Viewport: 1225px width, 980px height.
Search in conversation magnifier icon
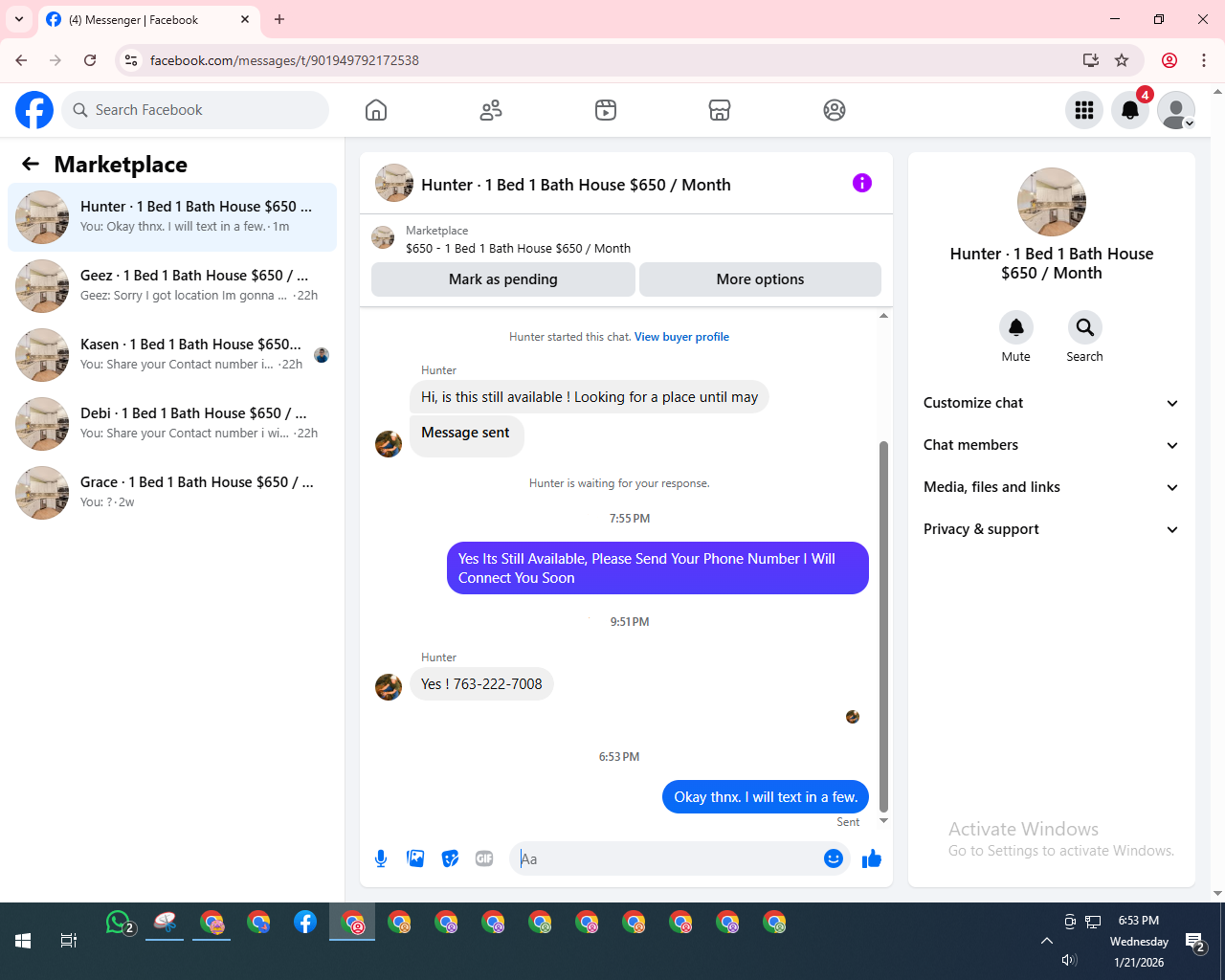click(1084, 327)
